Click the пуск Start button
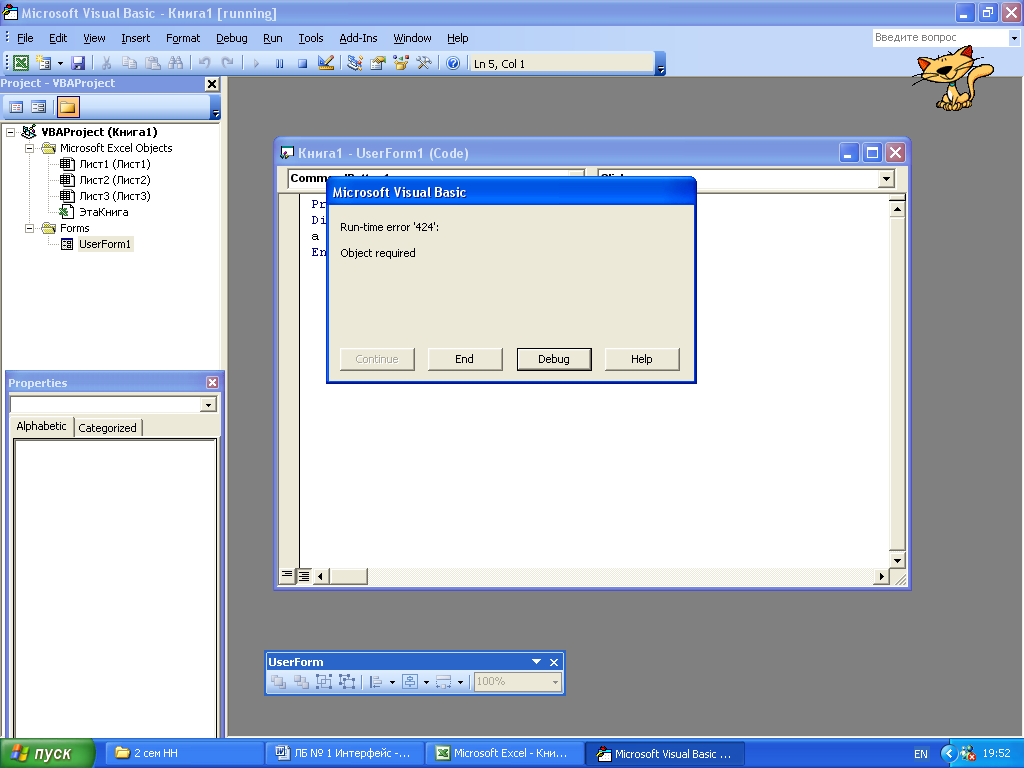Image resolution: width=1024 pixels, height=768 pixels. tap(48, 754)
